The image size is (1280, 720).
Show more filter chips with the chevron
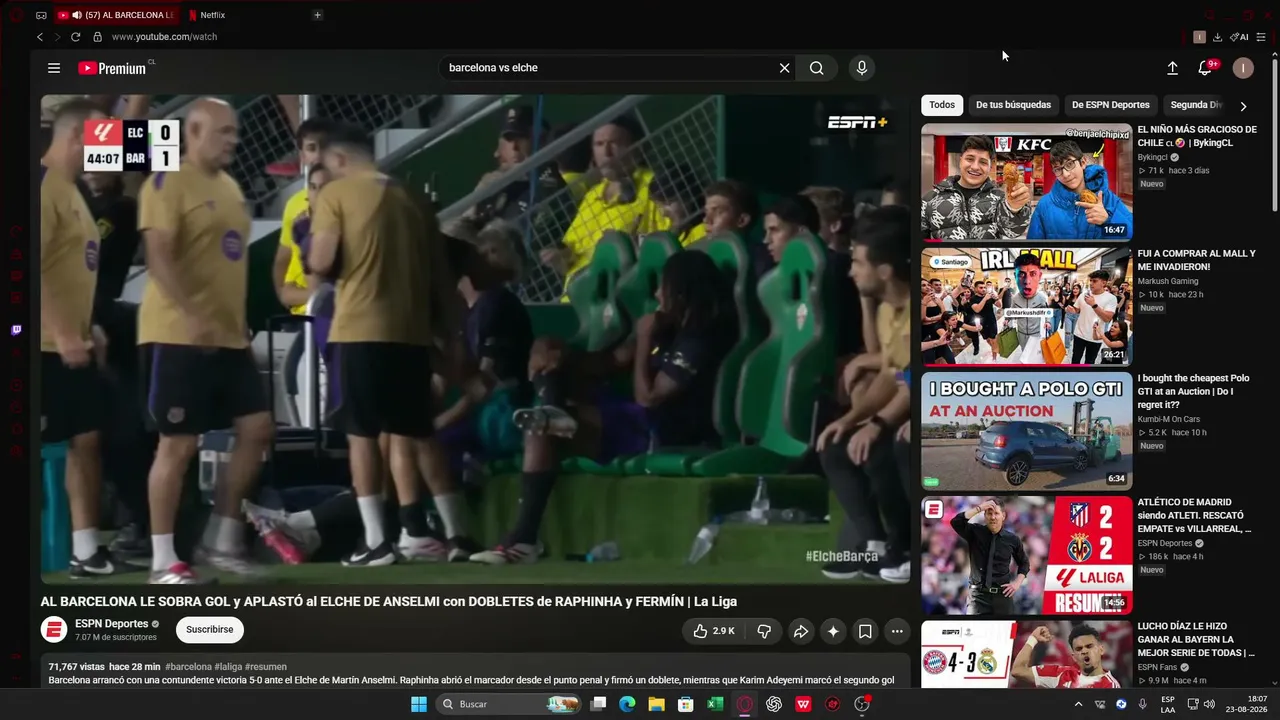click(x=1243, y=106)
